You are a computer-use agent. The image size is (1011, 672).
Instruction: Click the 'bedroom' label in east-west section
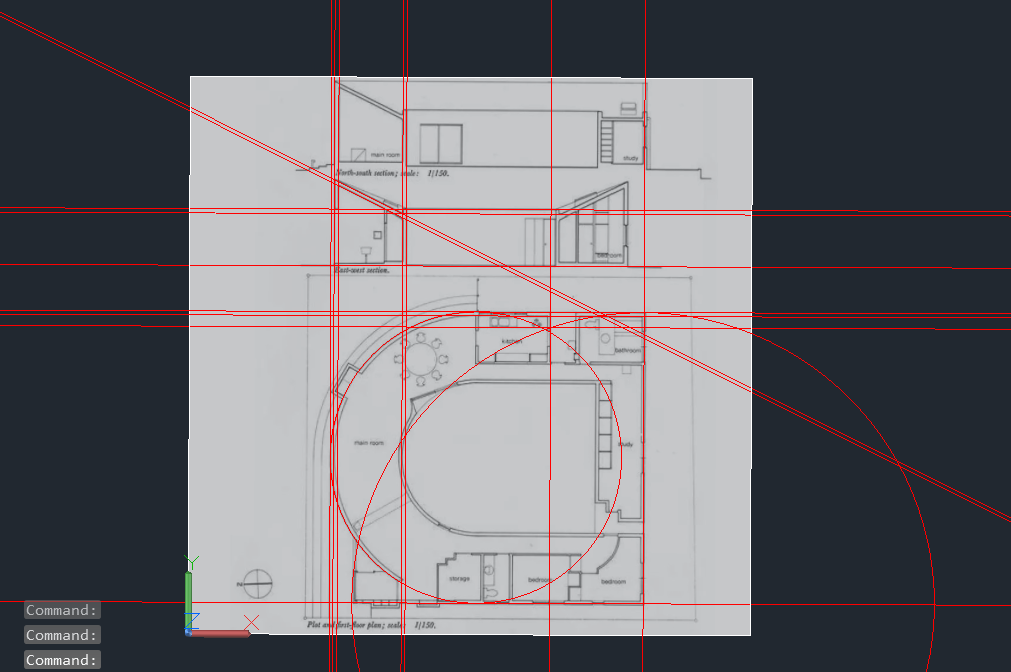click(609, 256)
